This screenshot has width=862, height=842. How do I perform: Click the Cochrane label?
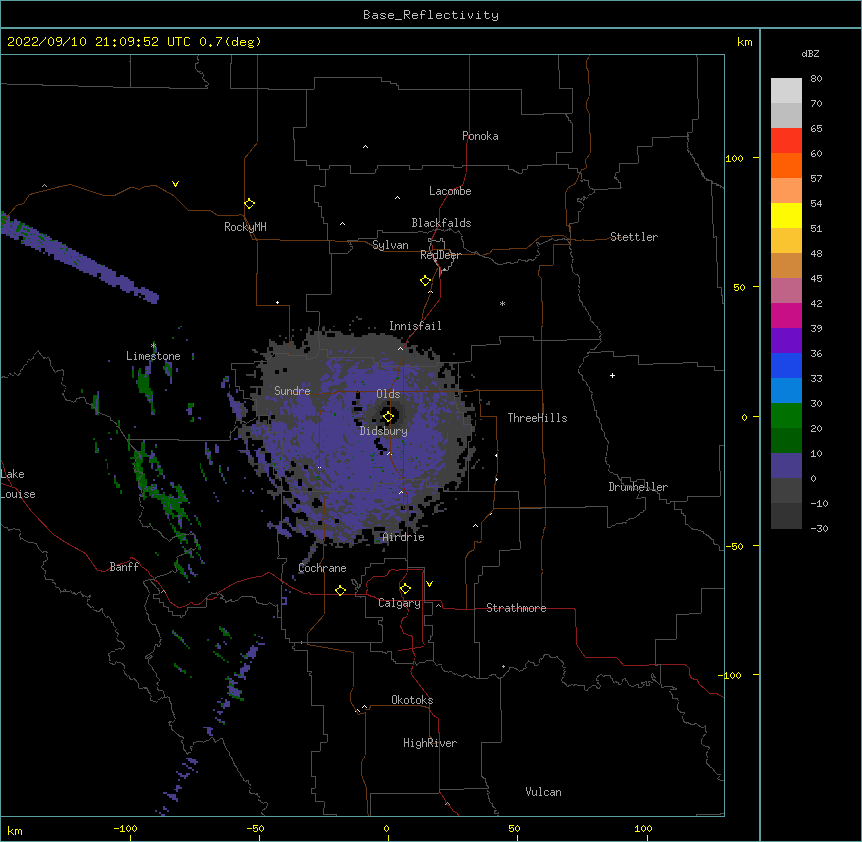[322, 568]
